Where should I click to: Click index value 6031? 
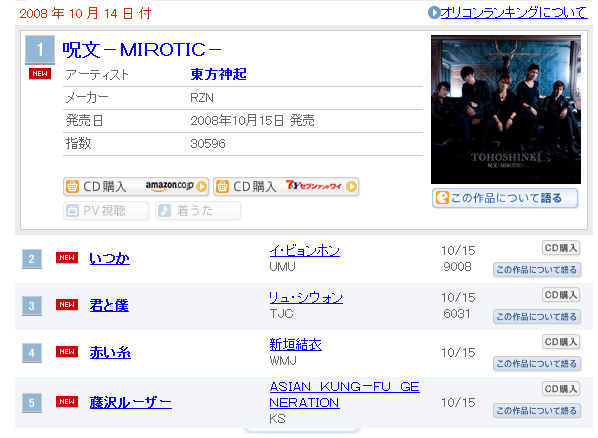(457, 314)
